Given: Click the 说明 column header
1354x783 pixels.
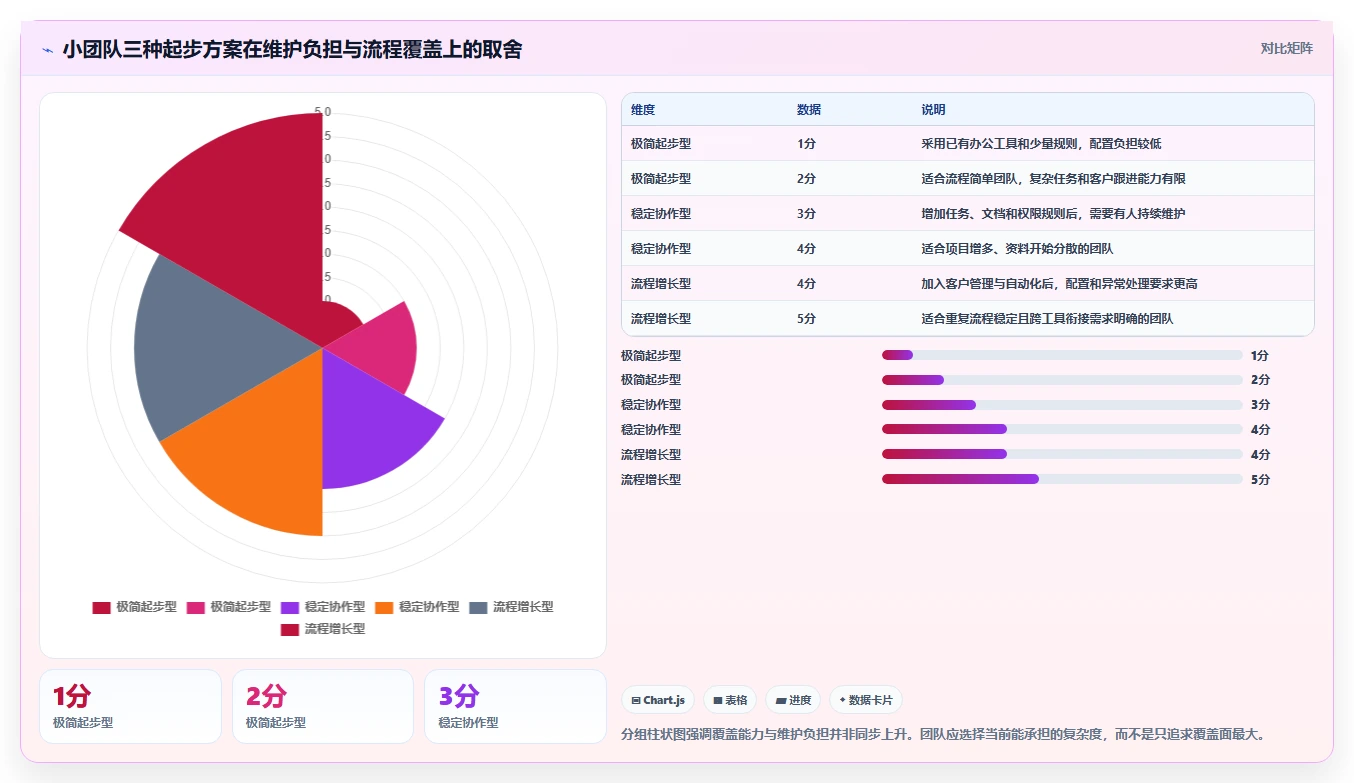Looking at the screenshot, I should [933, 110].
